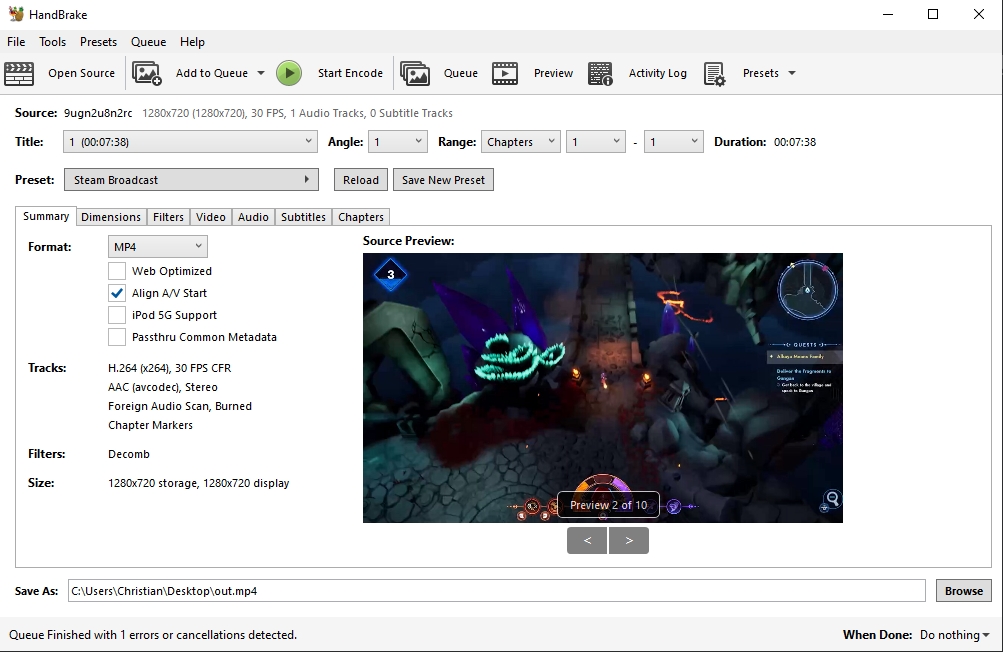Screen dimensions: 1003x652
Task: Click the green Start Encode play icon
Action: pyautogui.click(x=289, y=74)
